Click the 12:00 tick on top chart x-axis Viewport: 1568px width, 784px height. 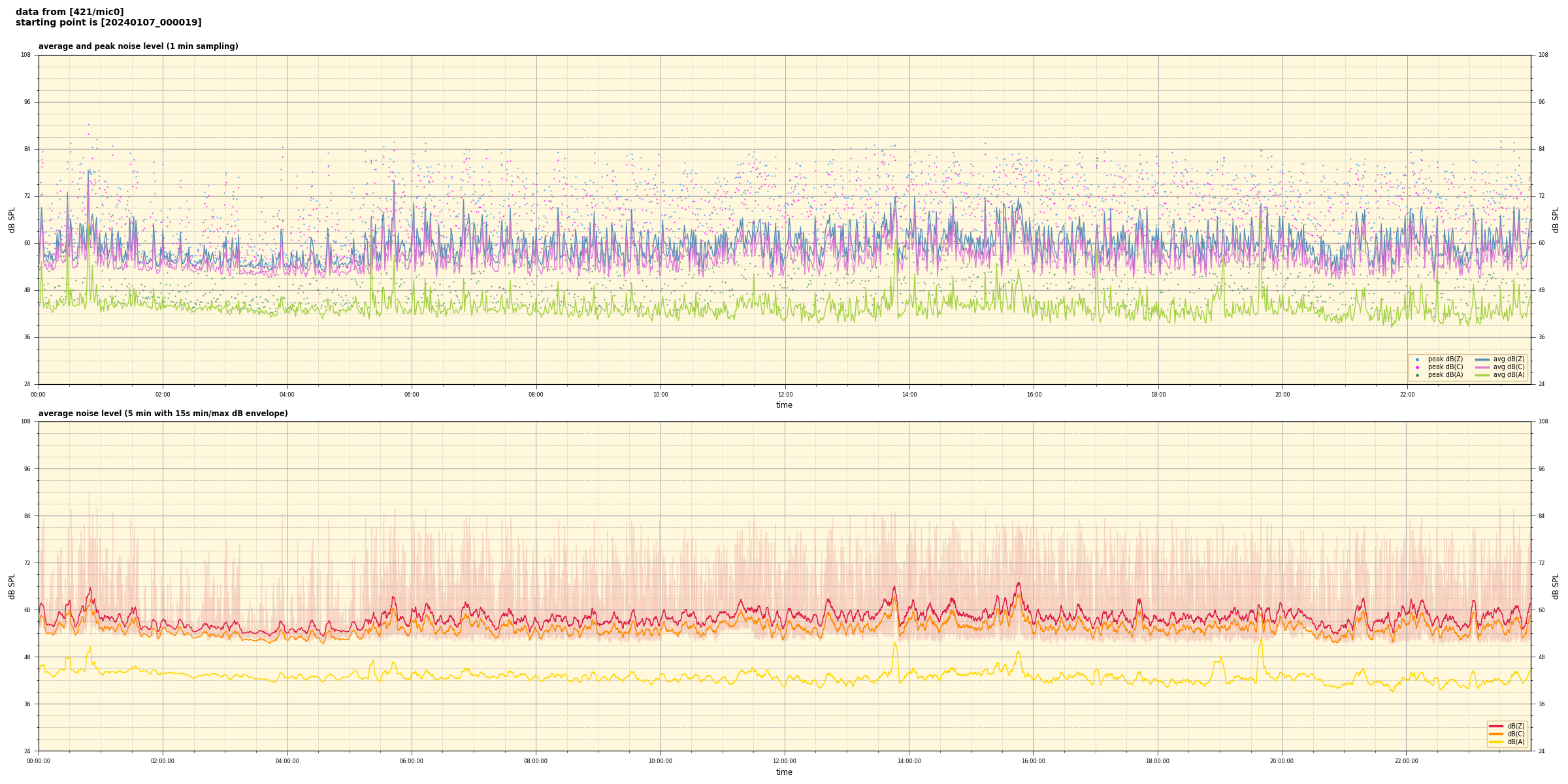(x=785, y=395)
